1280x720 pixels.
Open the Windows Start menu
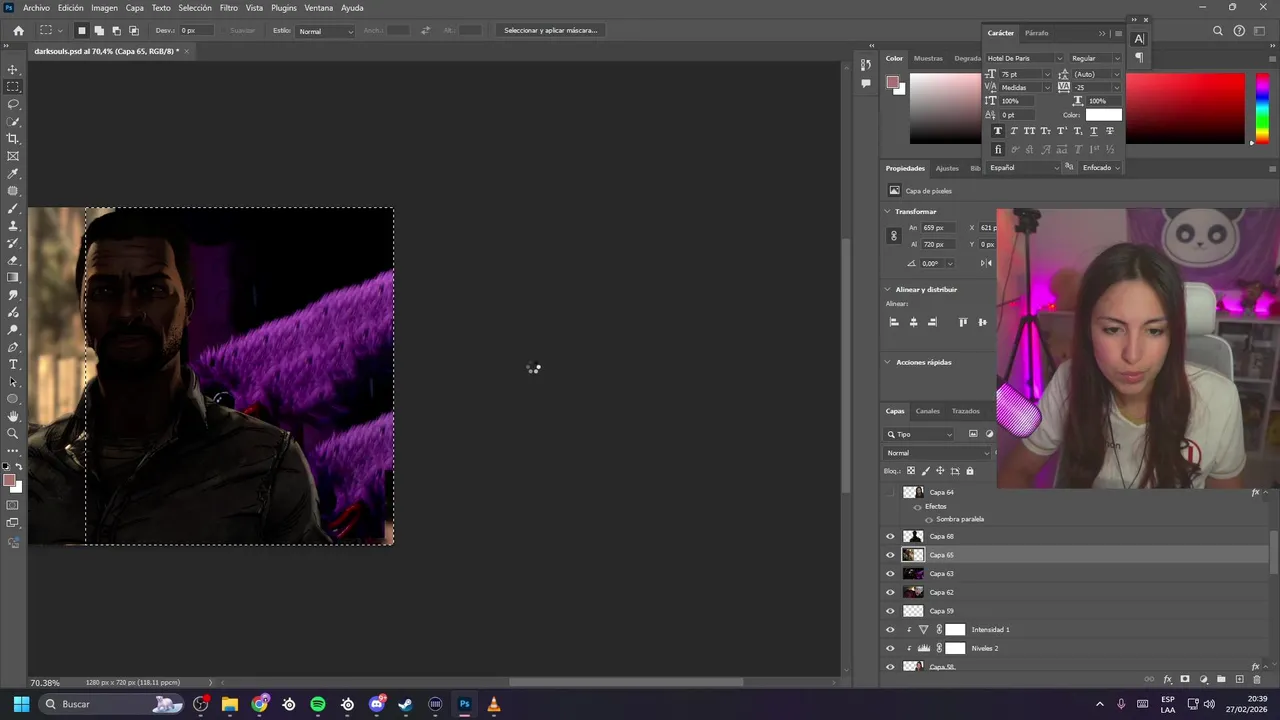[x=21, y=704]
